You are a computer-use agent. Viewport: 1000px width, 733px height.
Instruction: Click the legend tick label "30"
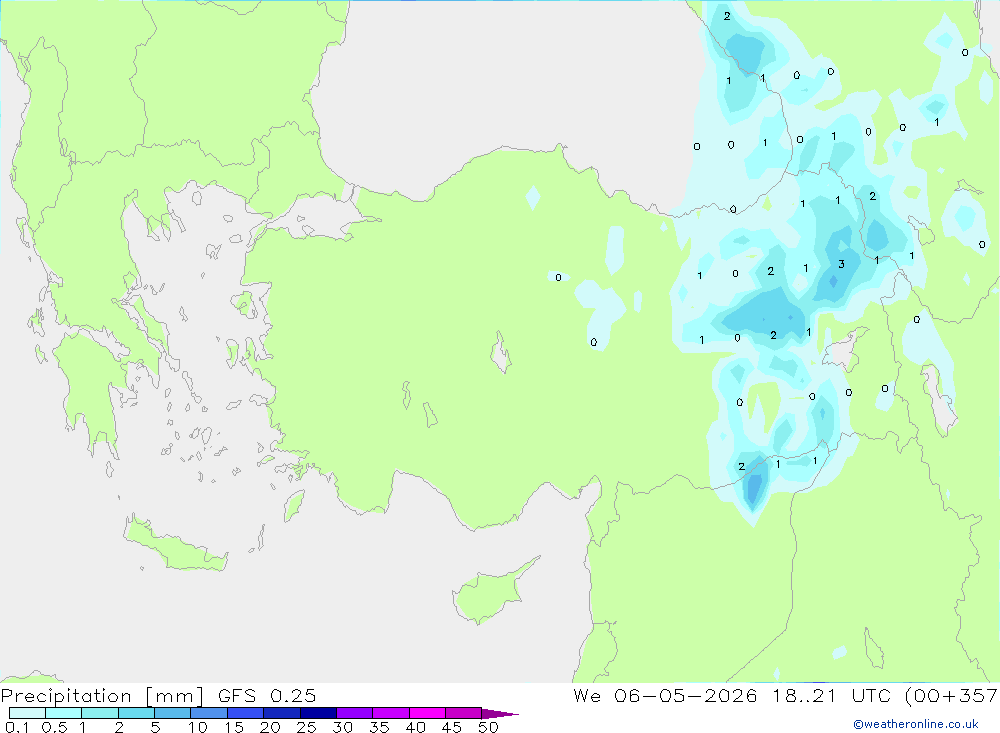click(x=342, y=727)
